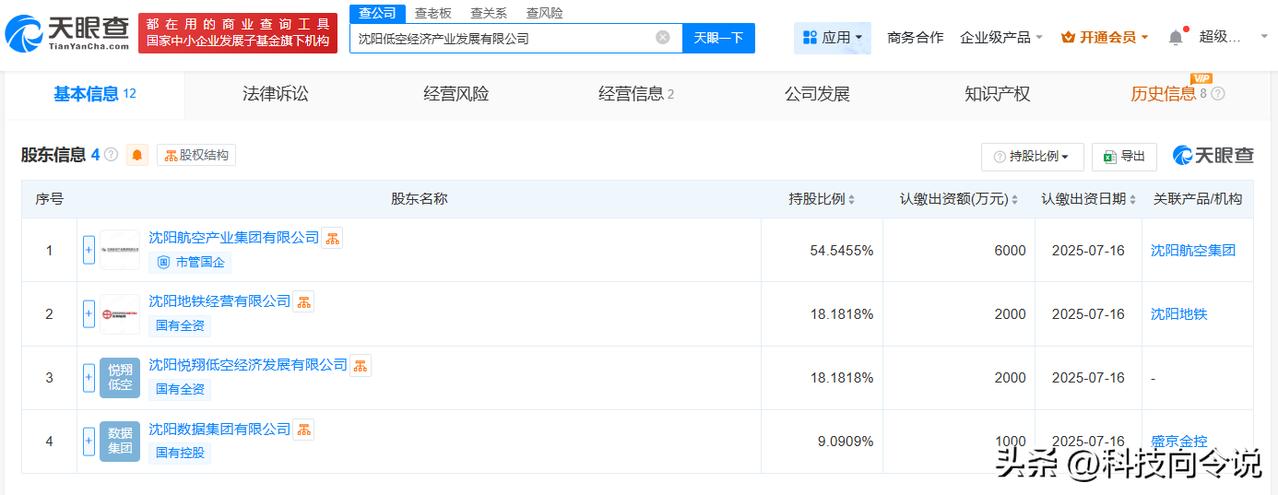Select the 法律诉讼 tab
Viewport: 1278px width, 495px height.
pos(275,94)
